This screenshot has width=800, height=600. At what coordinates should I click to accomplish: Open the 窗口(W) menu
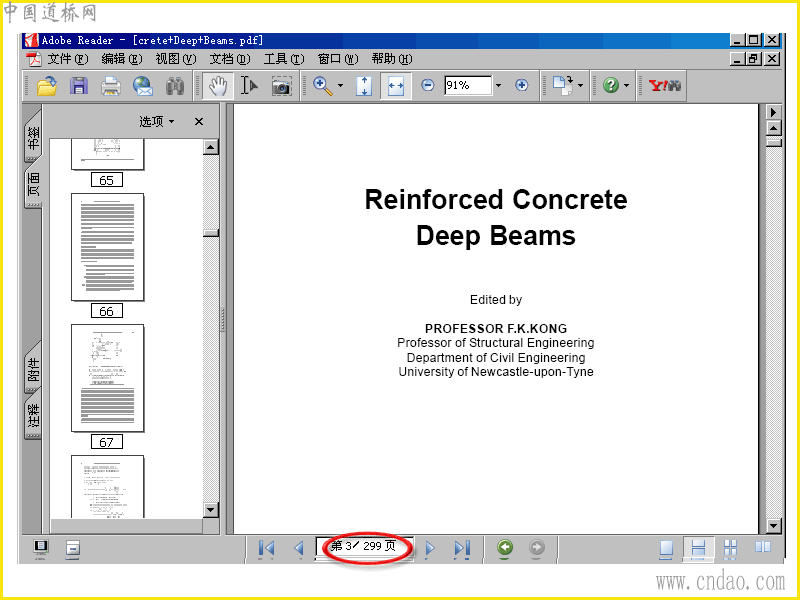coord(338,59)
